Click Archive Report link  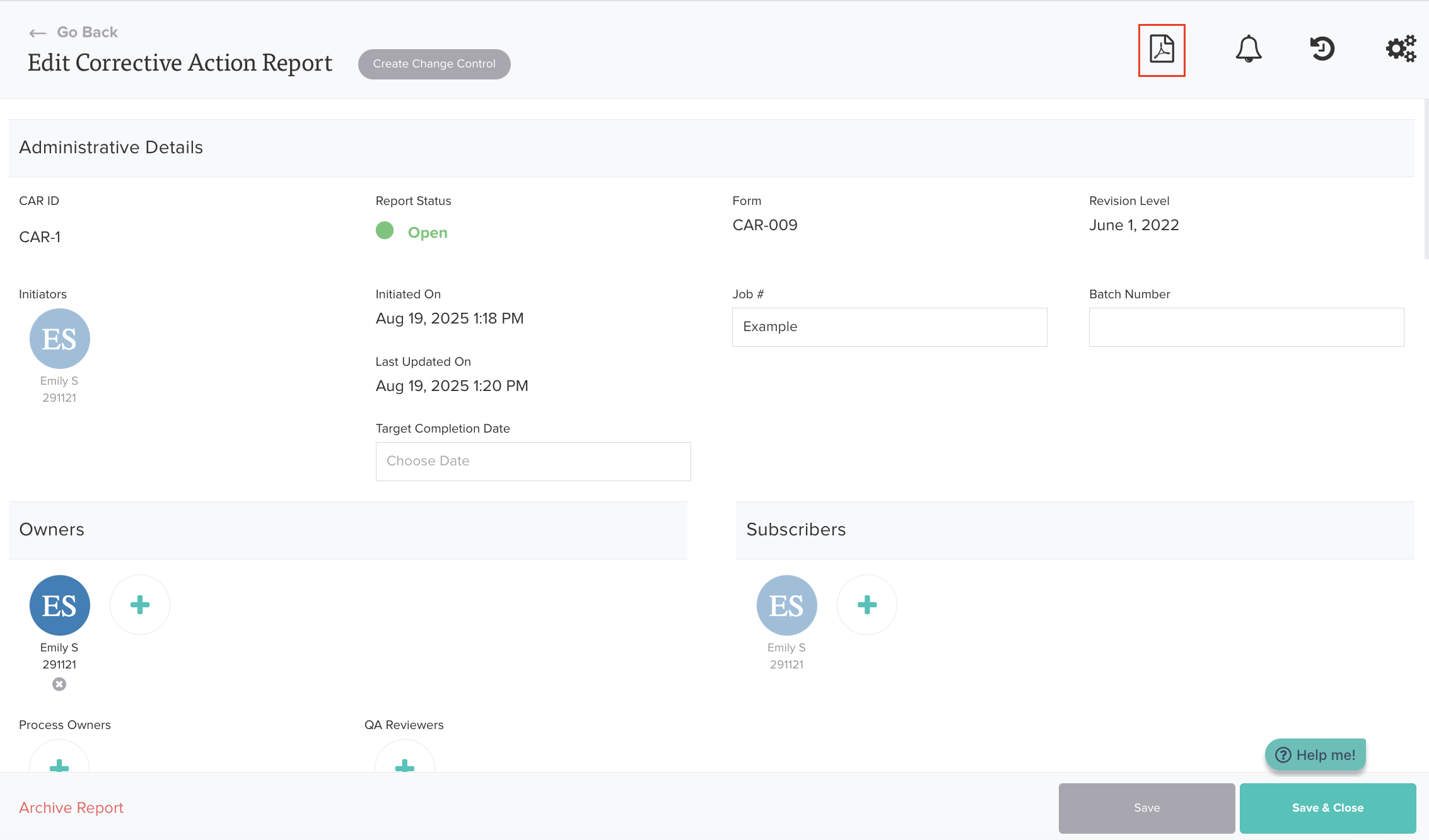[71, 808]
